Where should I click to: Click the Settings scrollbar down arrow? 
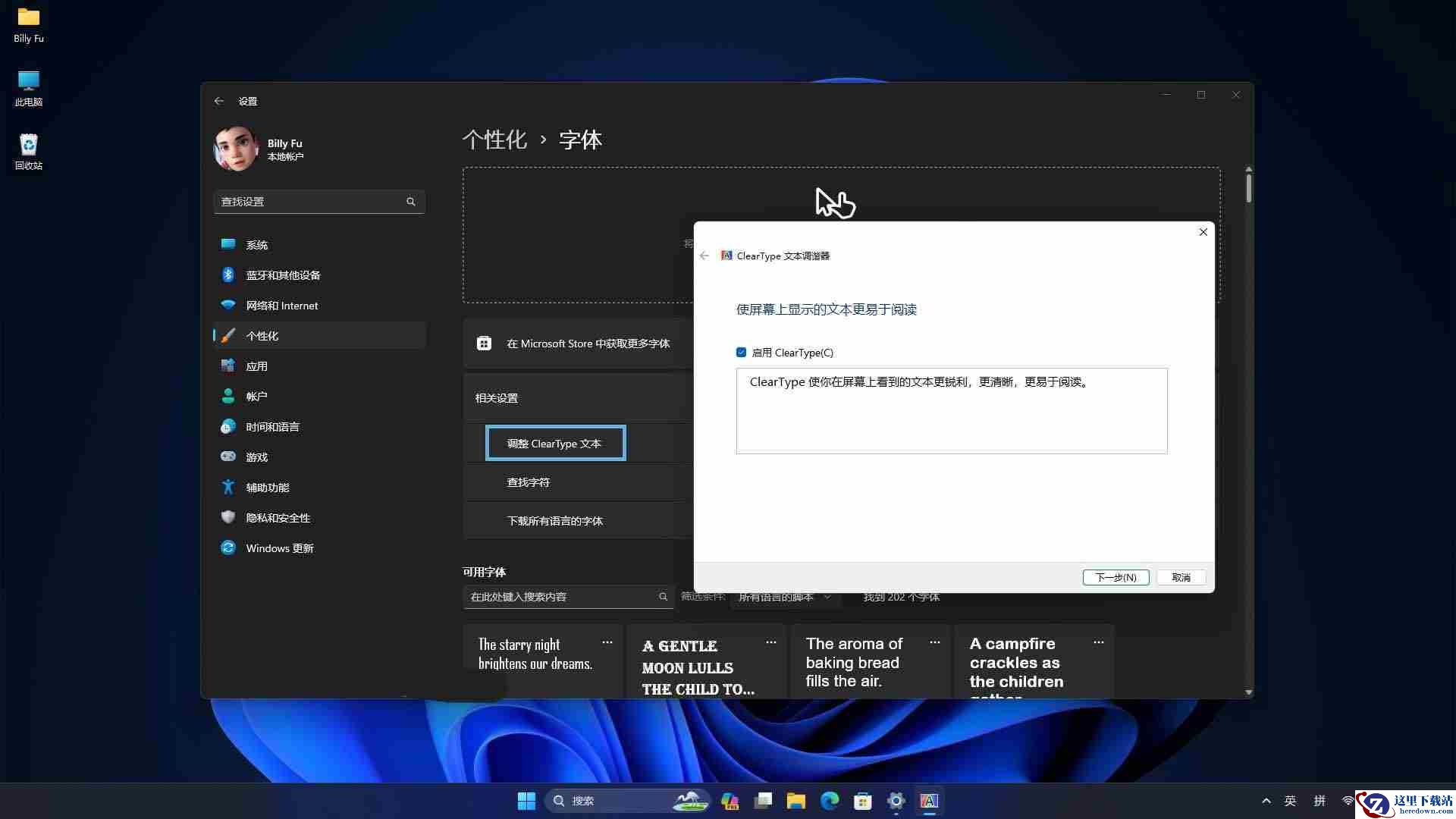click(x=1248, y=692)
